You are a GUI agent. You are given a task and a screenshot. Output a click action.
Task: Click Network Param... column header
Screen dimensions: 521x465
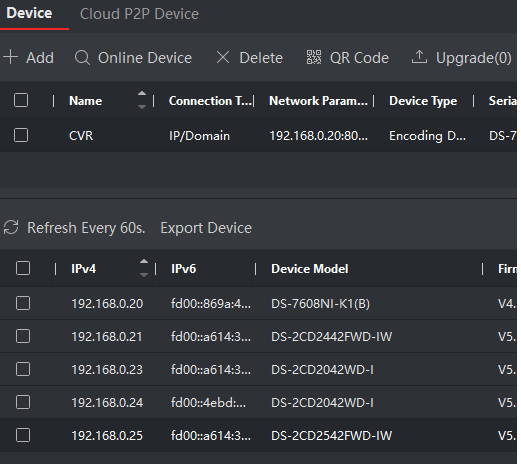coord(318,101)
